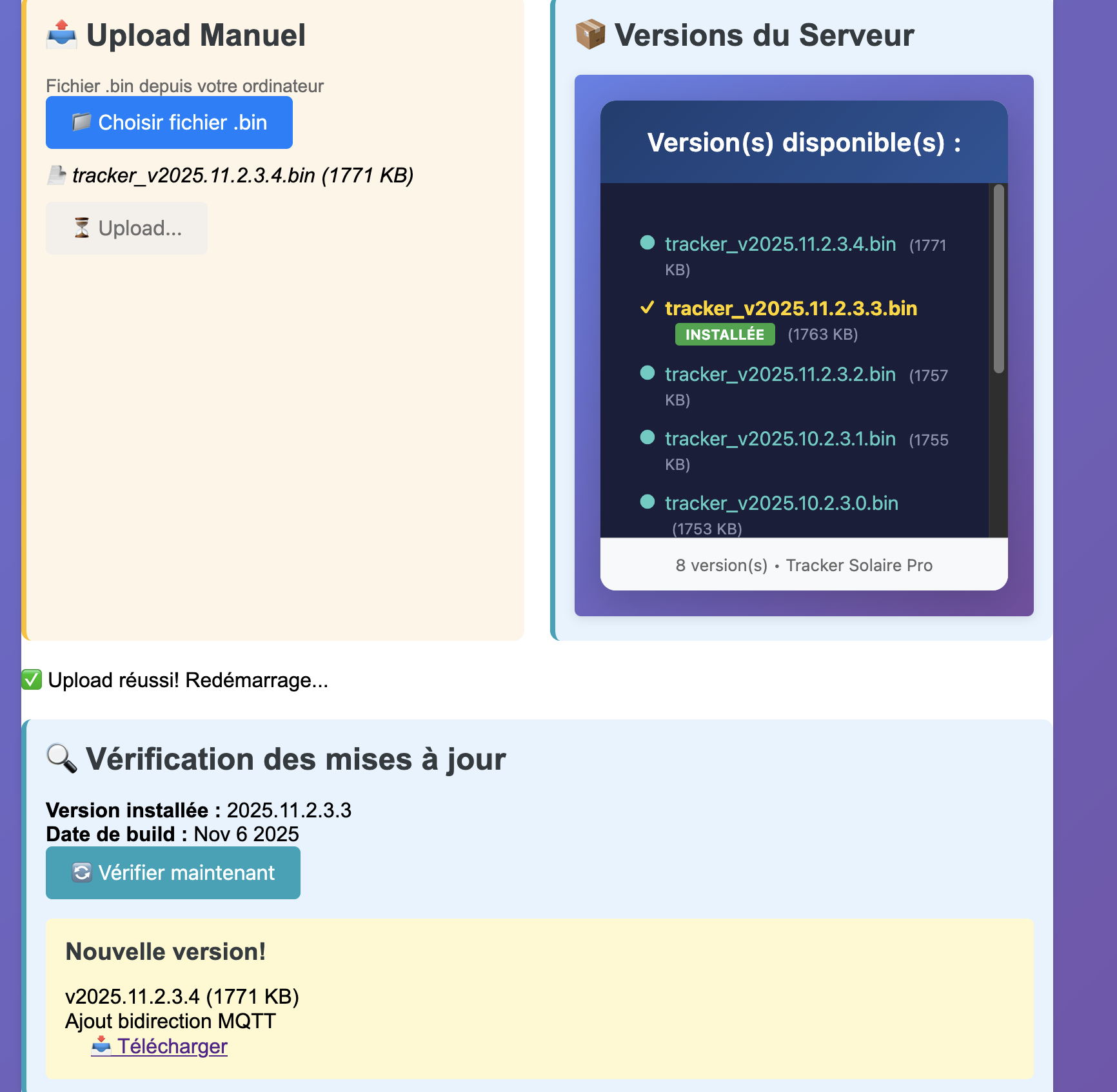Click the Choisir fichier .bin button
This screenshot has height=1092, width=1117.
click(x=169, y=122)
